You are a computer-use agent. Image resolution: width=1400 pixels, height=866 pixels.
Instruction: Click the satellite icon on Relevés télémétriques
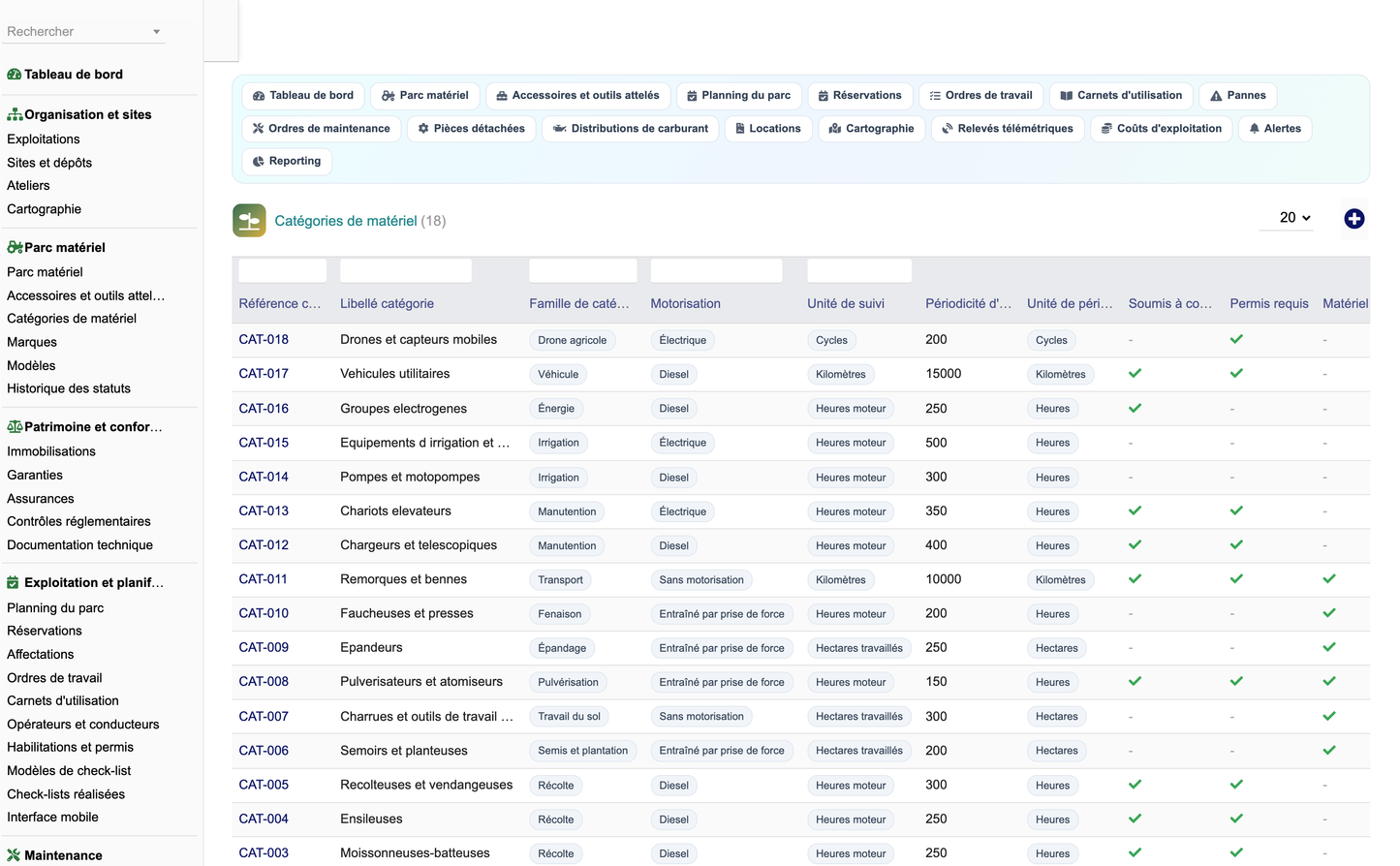[948, 129]
